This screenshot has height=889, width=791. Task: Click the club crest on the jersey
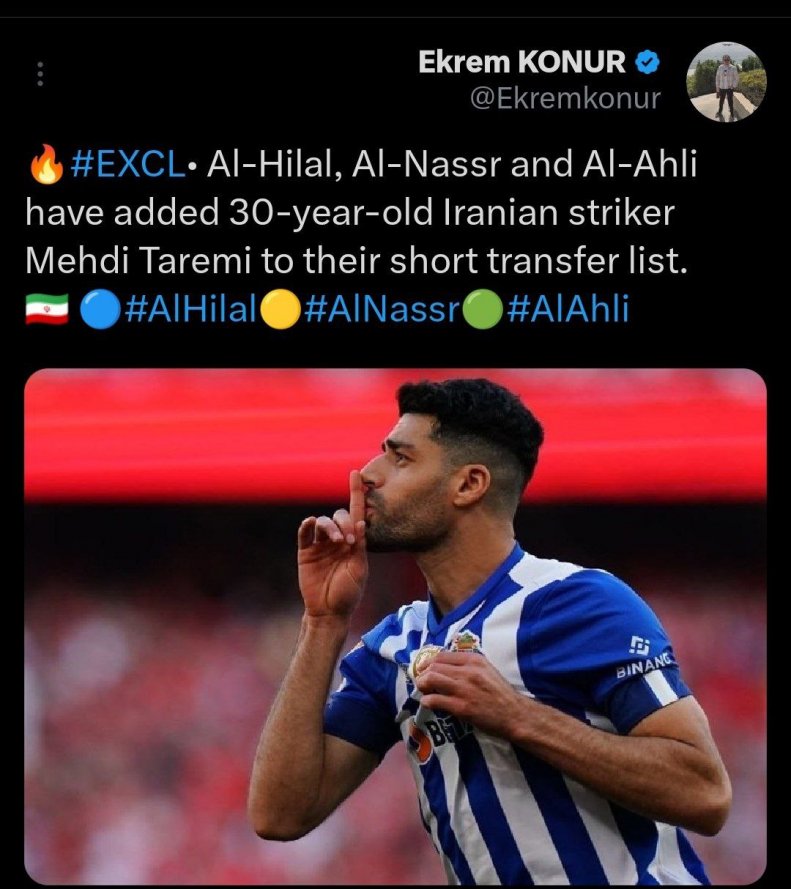tap(466, 641)
